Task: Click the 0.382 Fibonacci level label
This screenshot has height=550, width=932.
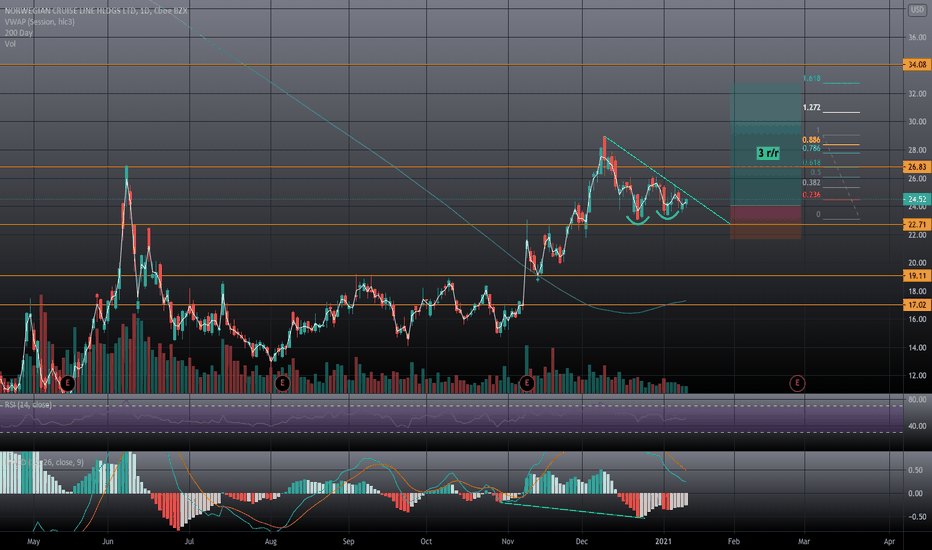Action: 811,183
